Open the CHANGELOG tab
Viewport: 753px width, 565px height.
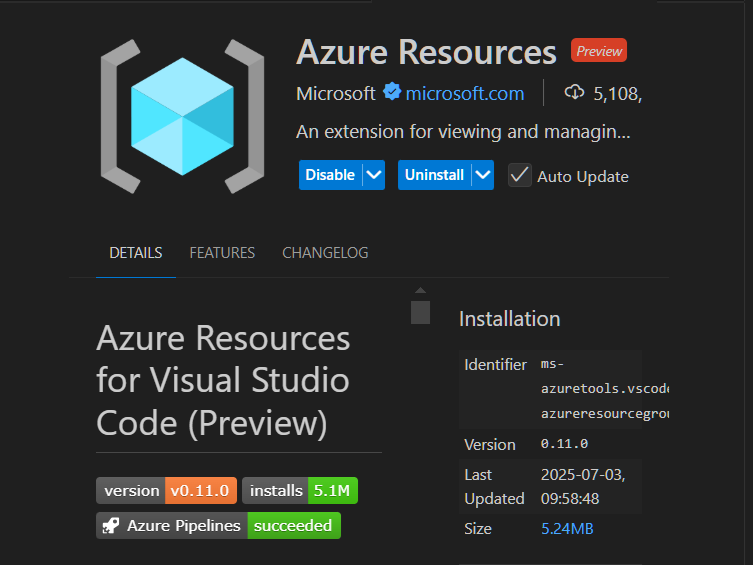click(325, 253)
